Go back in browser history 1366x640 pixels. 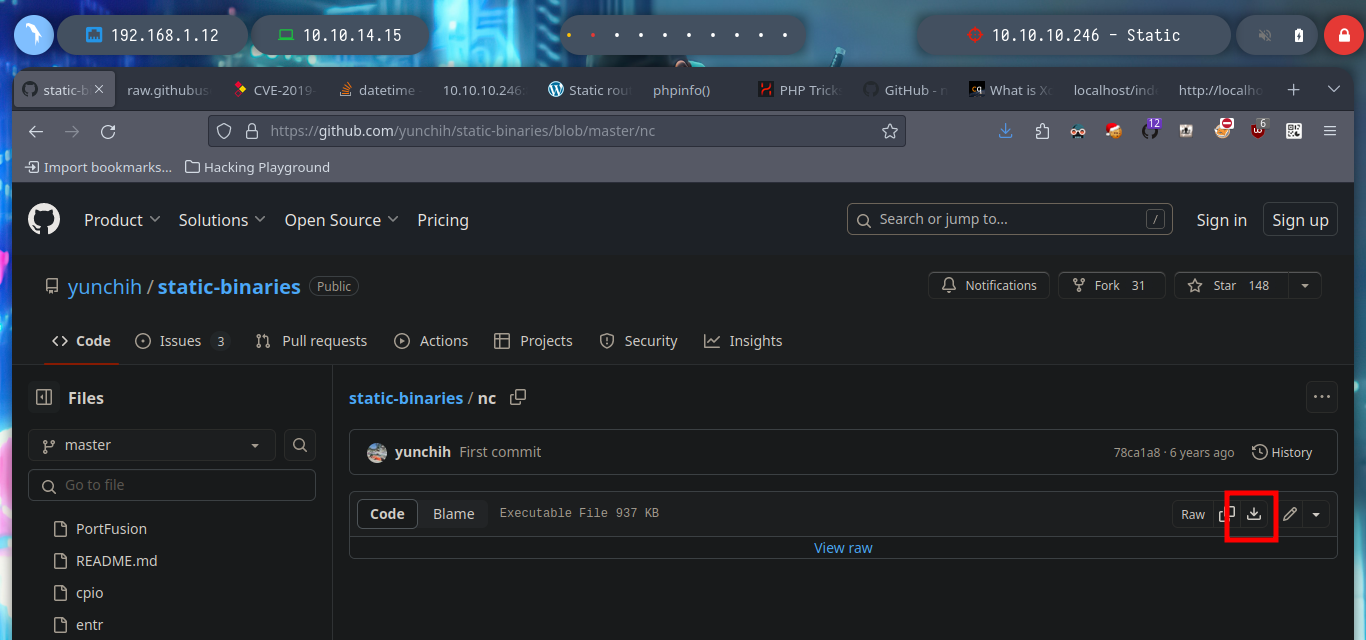(x=36, y=131)
